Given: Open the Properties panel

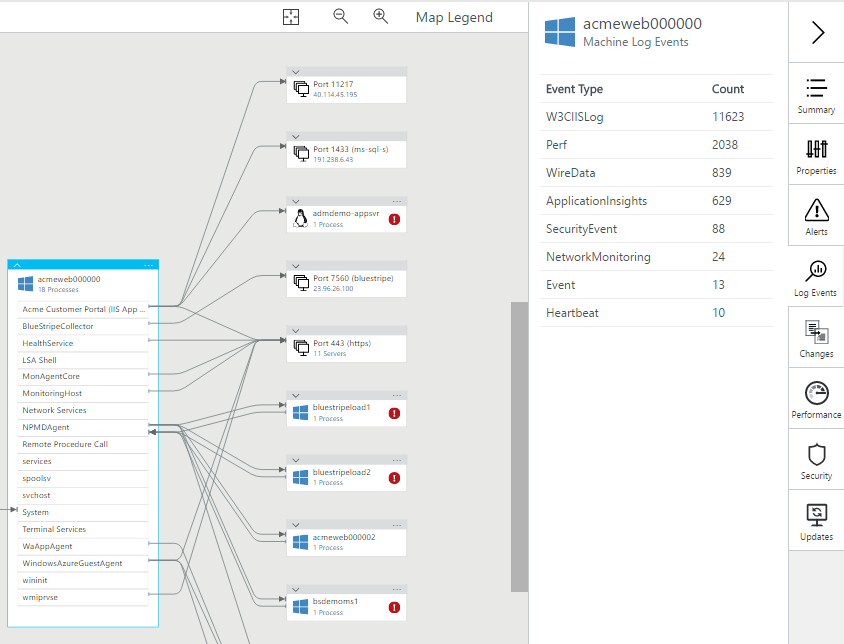Looking at the screenshot, I should tap(816, 156).
